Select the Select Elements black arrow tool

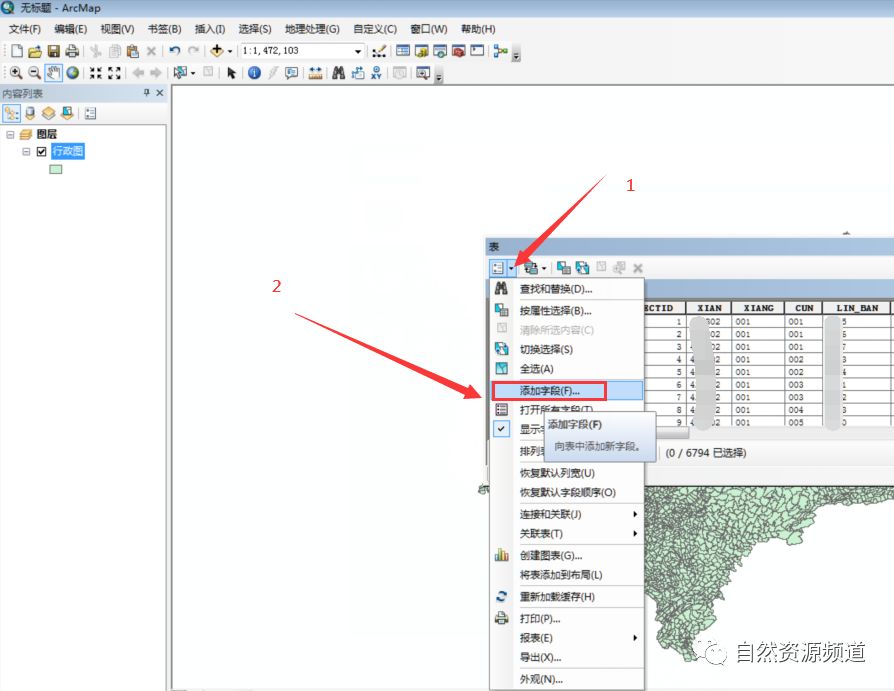(231, 73)
